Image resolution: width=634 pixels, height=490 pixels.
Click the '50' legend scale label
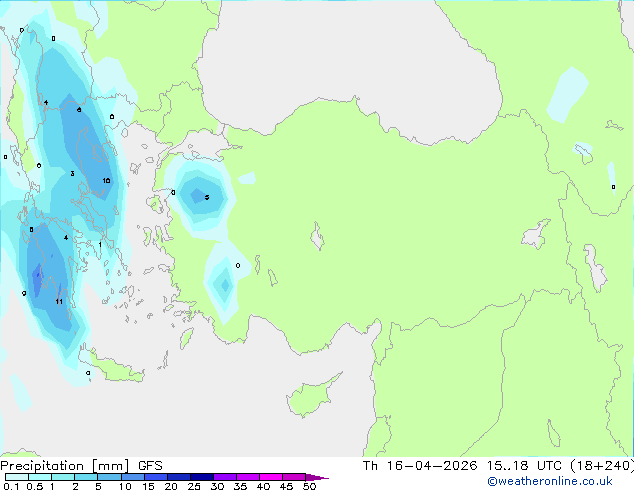point(309,486)
